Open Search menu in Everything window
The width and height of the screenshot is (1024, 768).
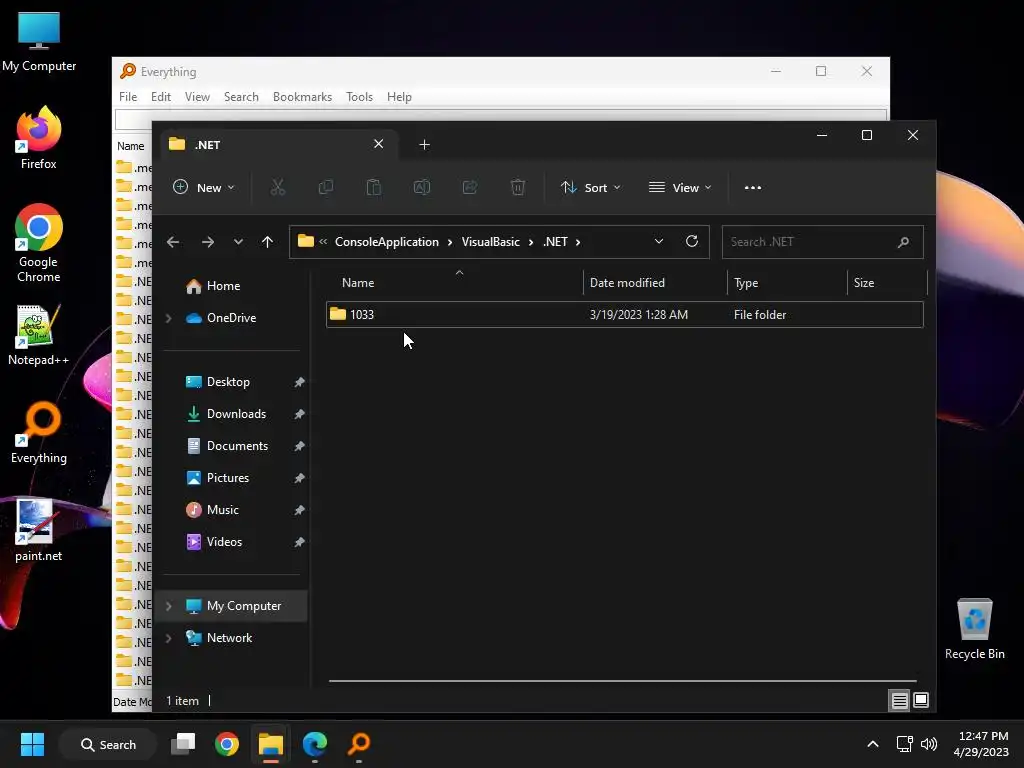(241, 97)
